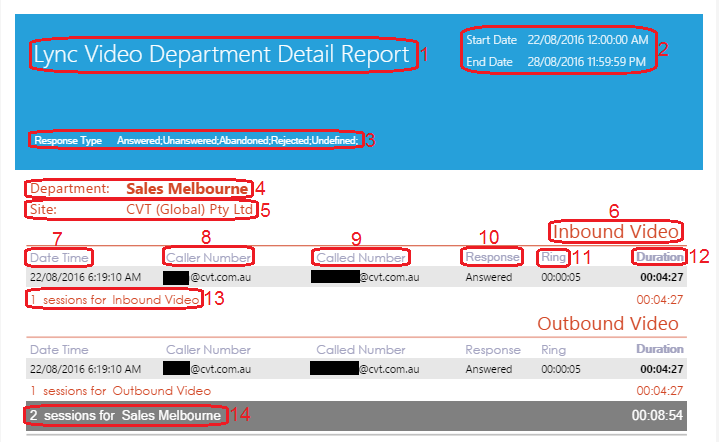Click the inbound row date 22/08/2016 6:19:10 AM

click(x=85, y=277)
